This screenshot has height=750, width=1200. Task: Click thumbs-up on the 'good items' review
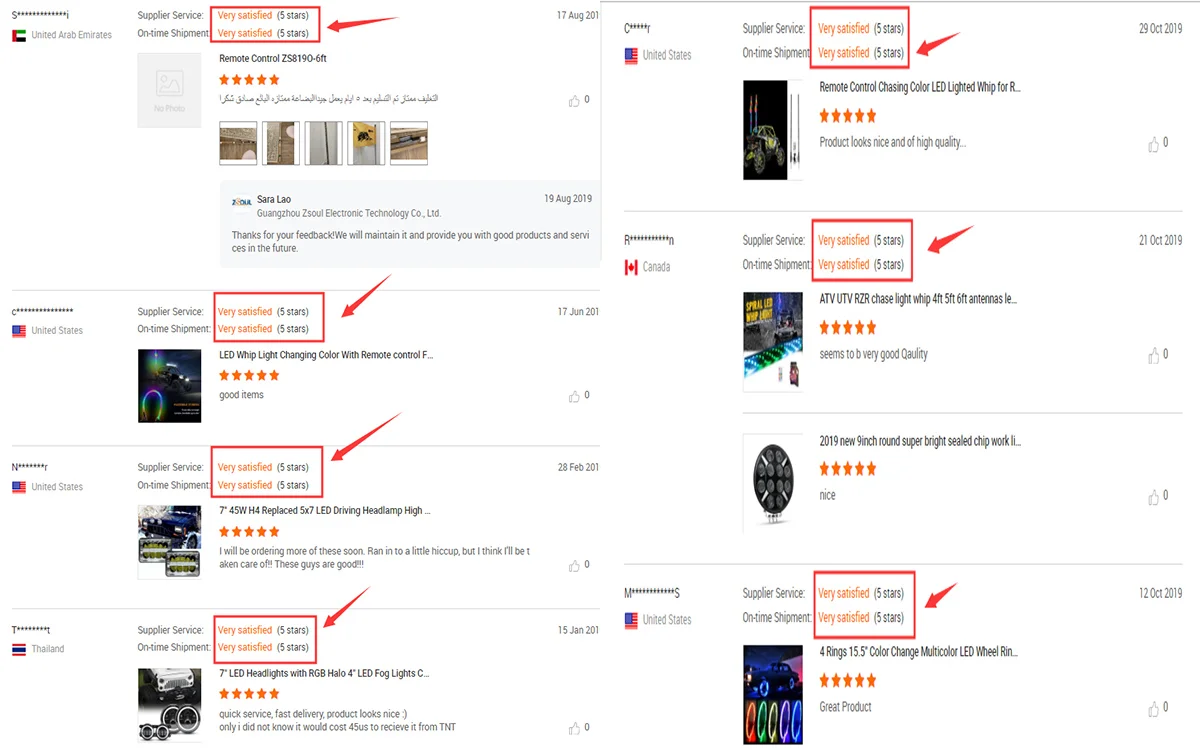pos(574,396)
